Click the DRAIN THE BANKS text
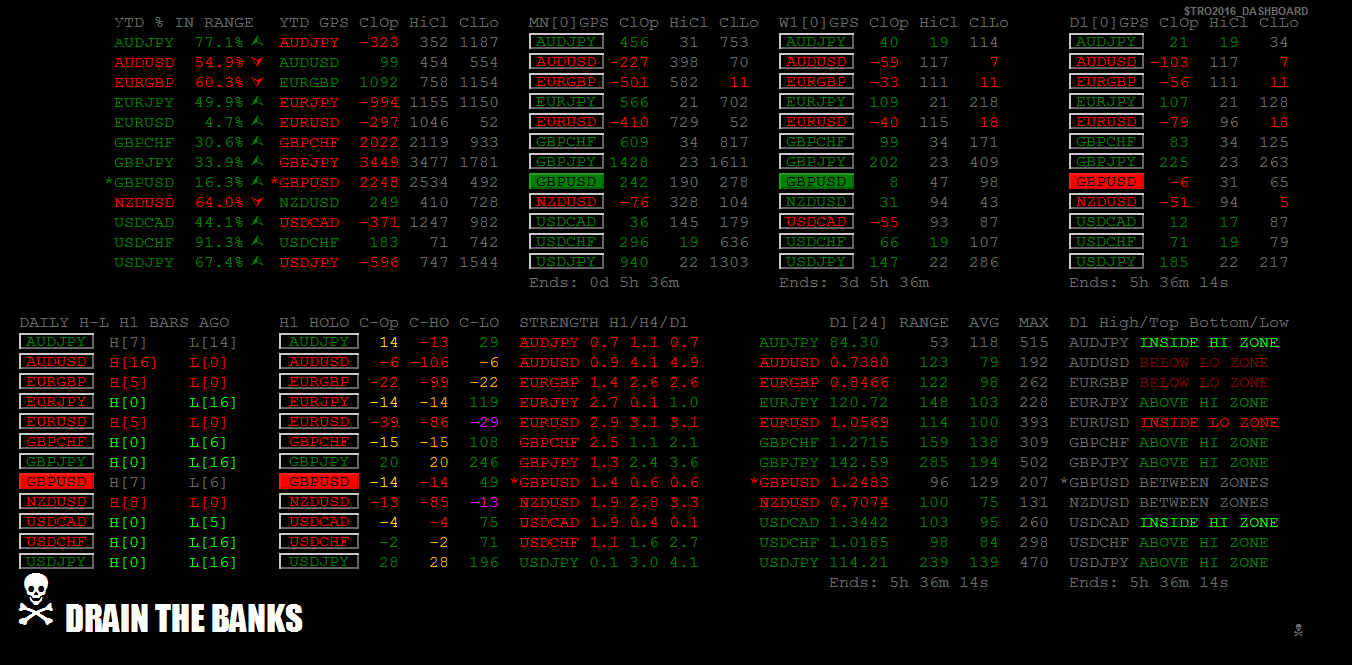 184,619
